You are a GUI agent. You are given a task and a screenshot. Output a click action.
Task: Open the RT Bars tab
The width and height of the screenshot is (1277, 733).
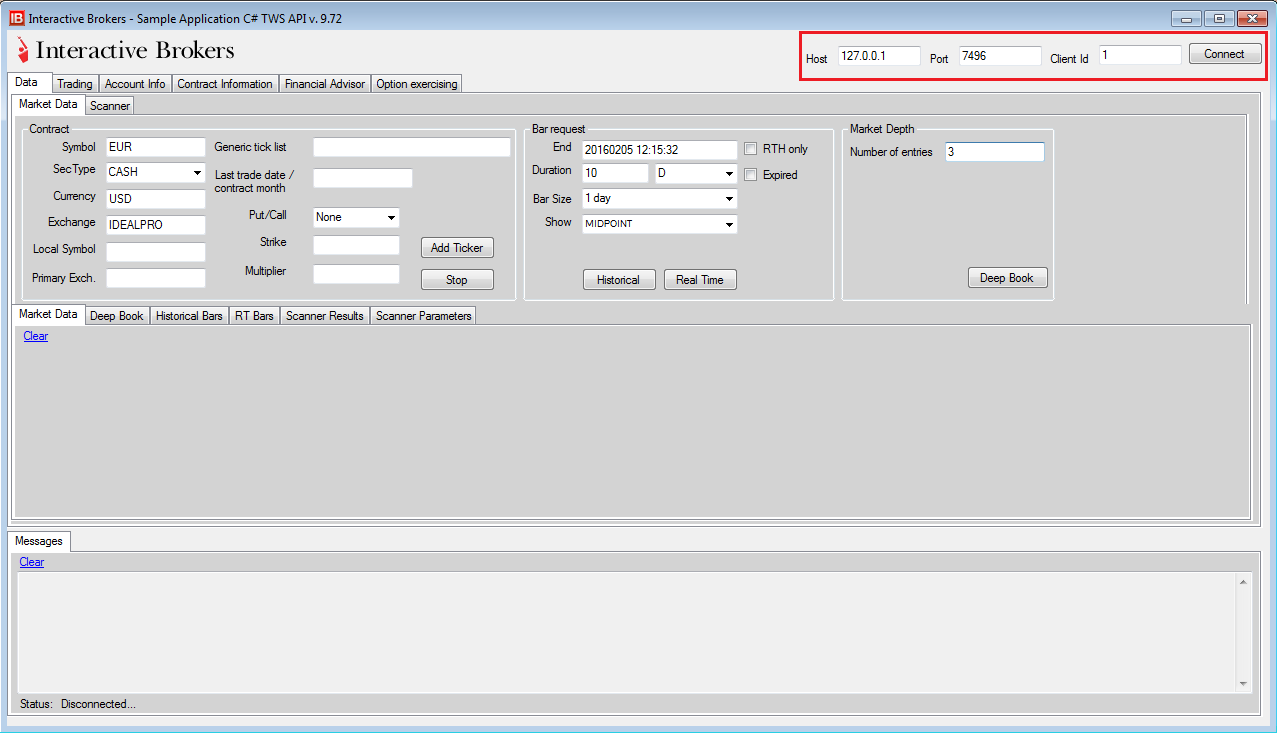pyautogui.click(x=254, y=316)
